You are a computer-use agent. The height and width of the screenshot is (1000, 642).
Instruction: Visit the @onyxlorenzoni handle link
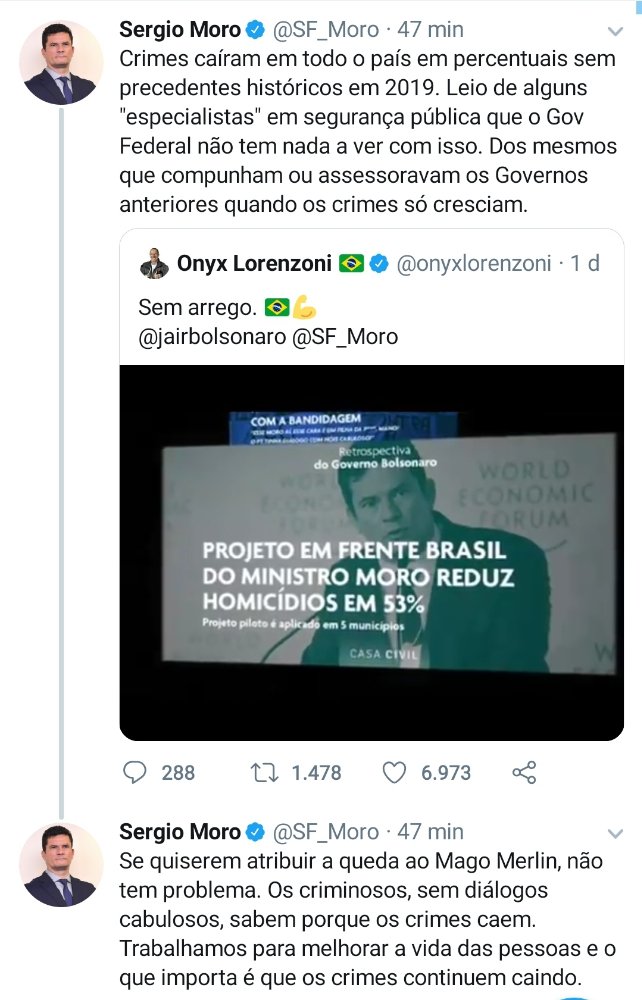tap(474, 264)
